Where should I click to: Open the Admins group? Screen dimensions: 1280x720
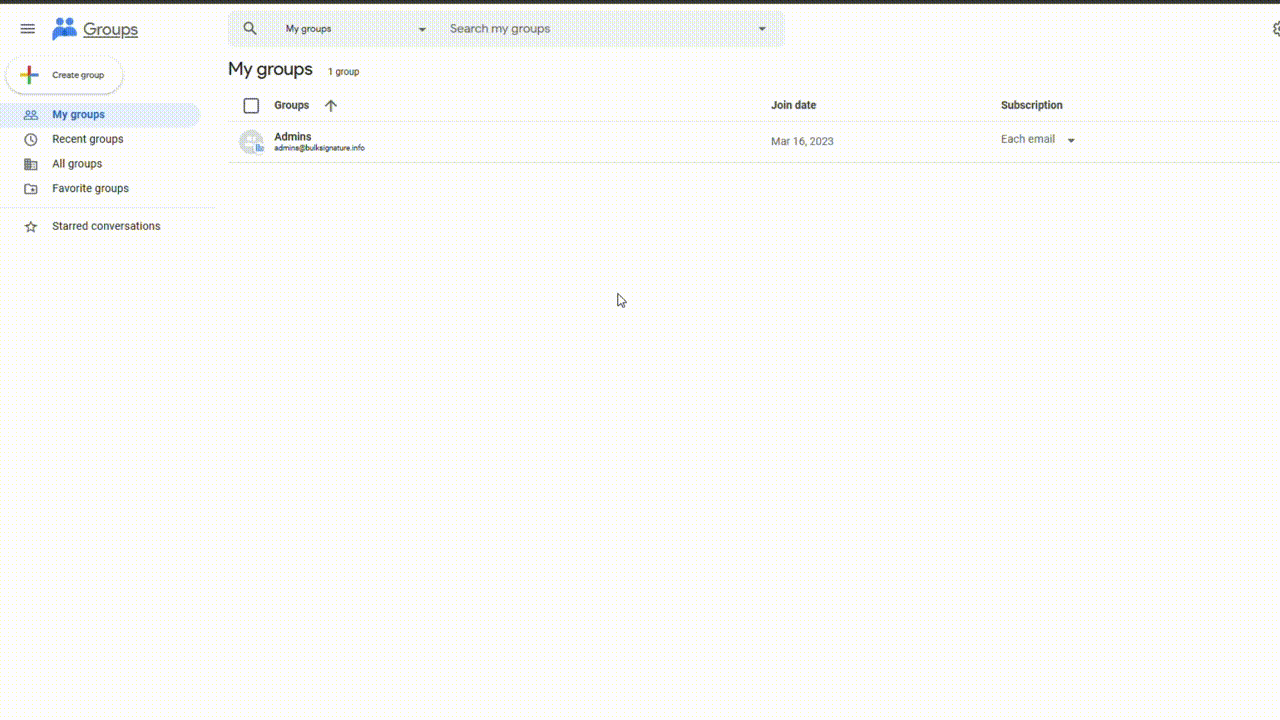tap(292, 136)
